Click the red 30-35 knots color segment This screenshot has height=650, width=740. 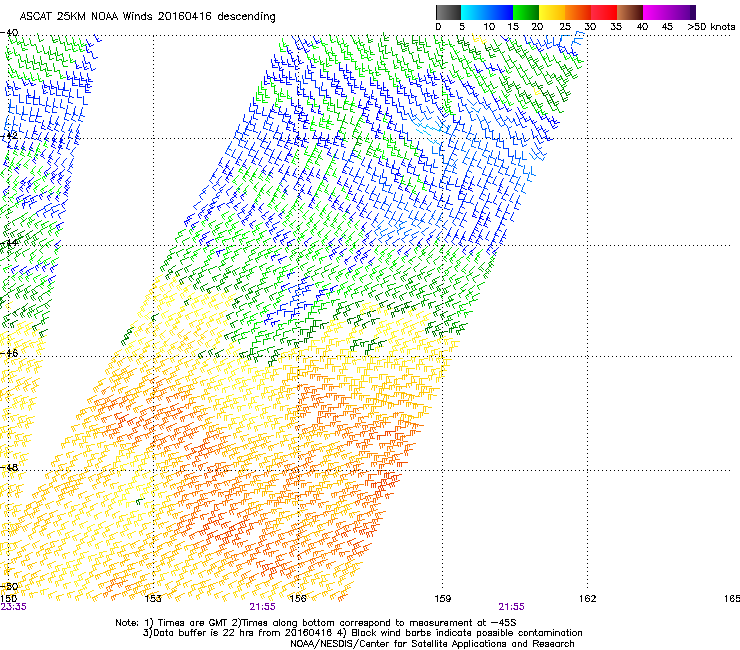pyautogui.click(x=604, y=12)
